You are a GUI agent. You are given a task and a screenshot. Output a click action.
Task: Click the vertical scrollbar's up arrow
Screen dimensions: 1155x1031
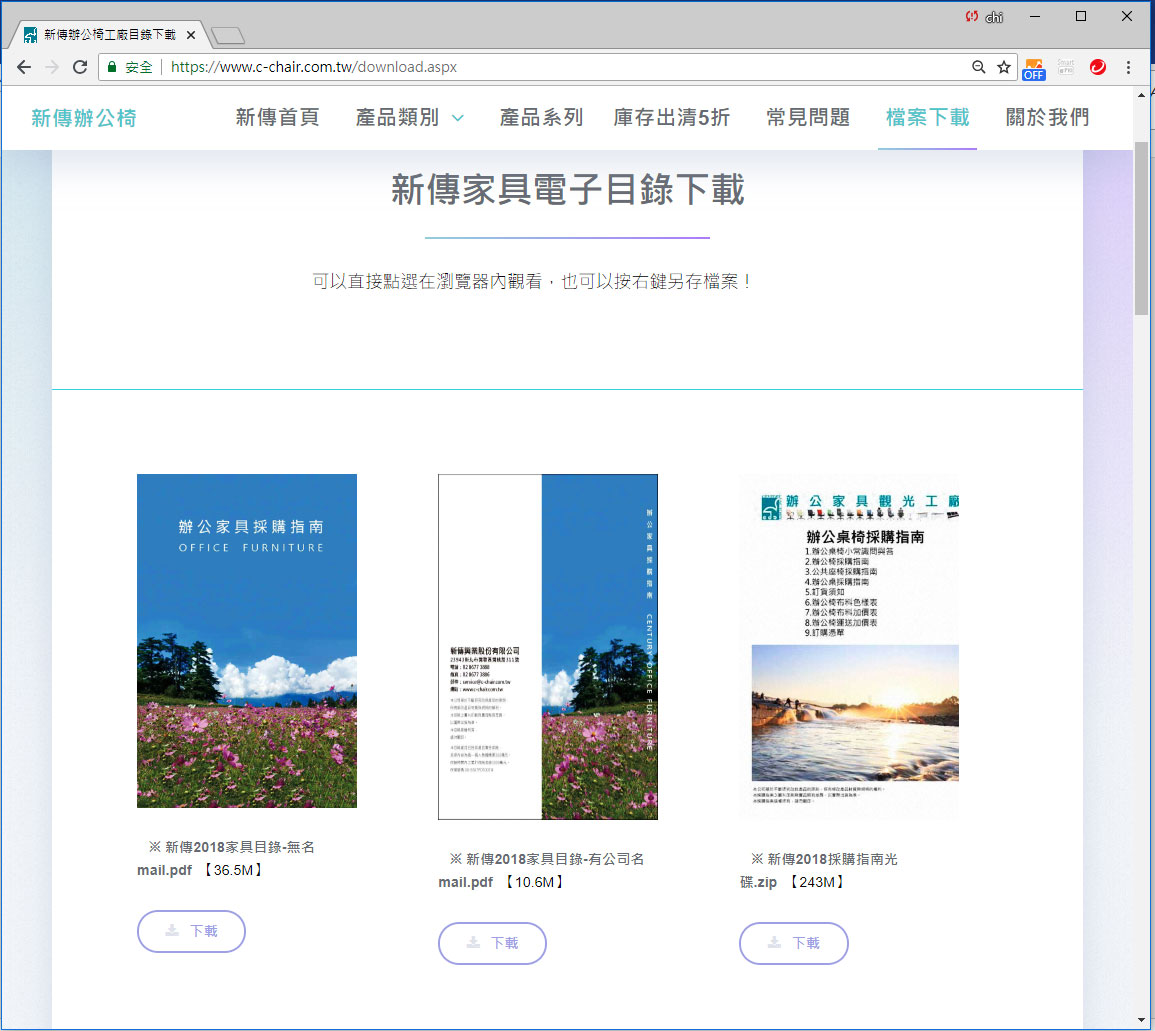coord(1141,96)
